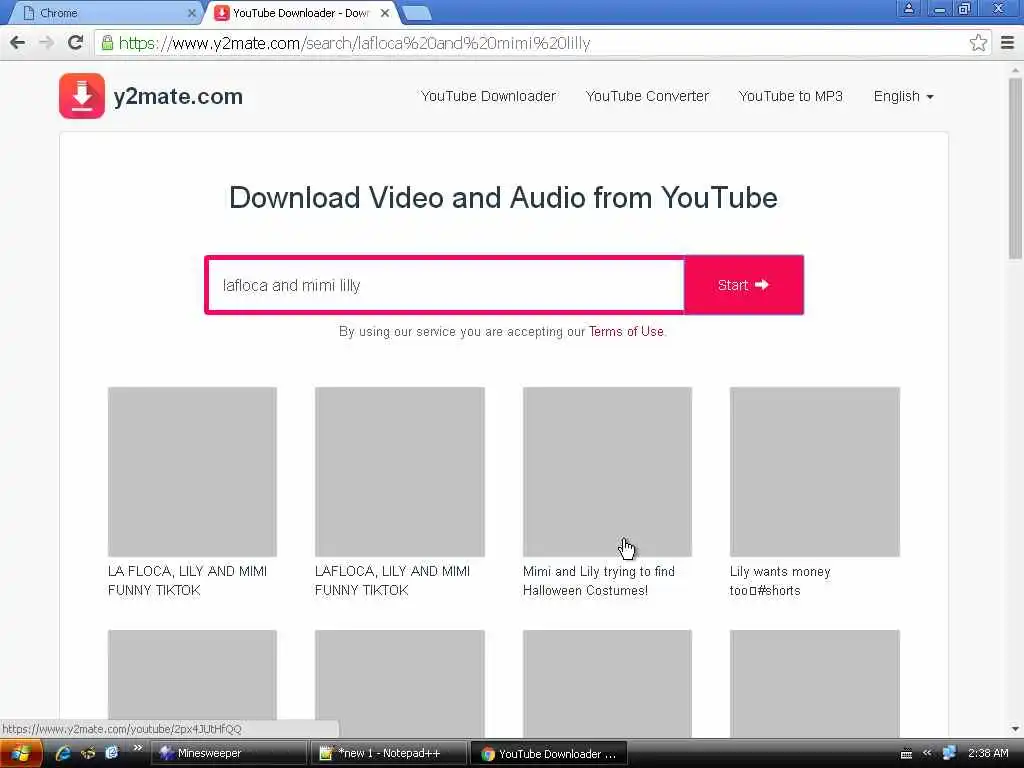Click the page vertical scrollbar thumb
Viewport: 1024px width, 768px height.
click(x=1015, y=168)
